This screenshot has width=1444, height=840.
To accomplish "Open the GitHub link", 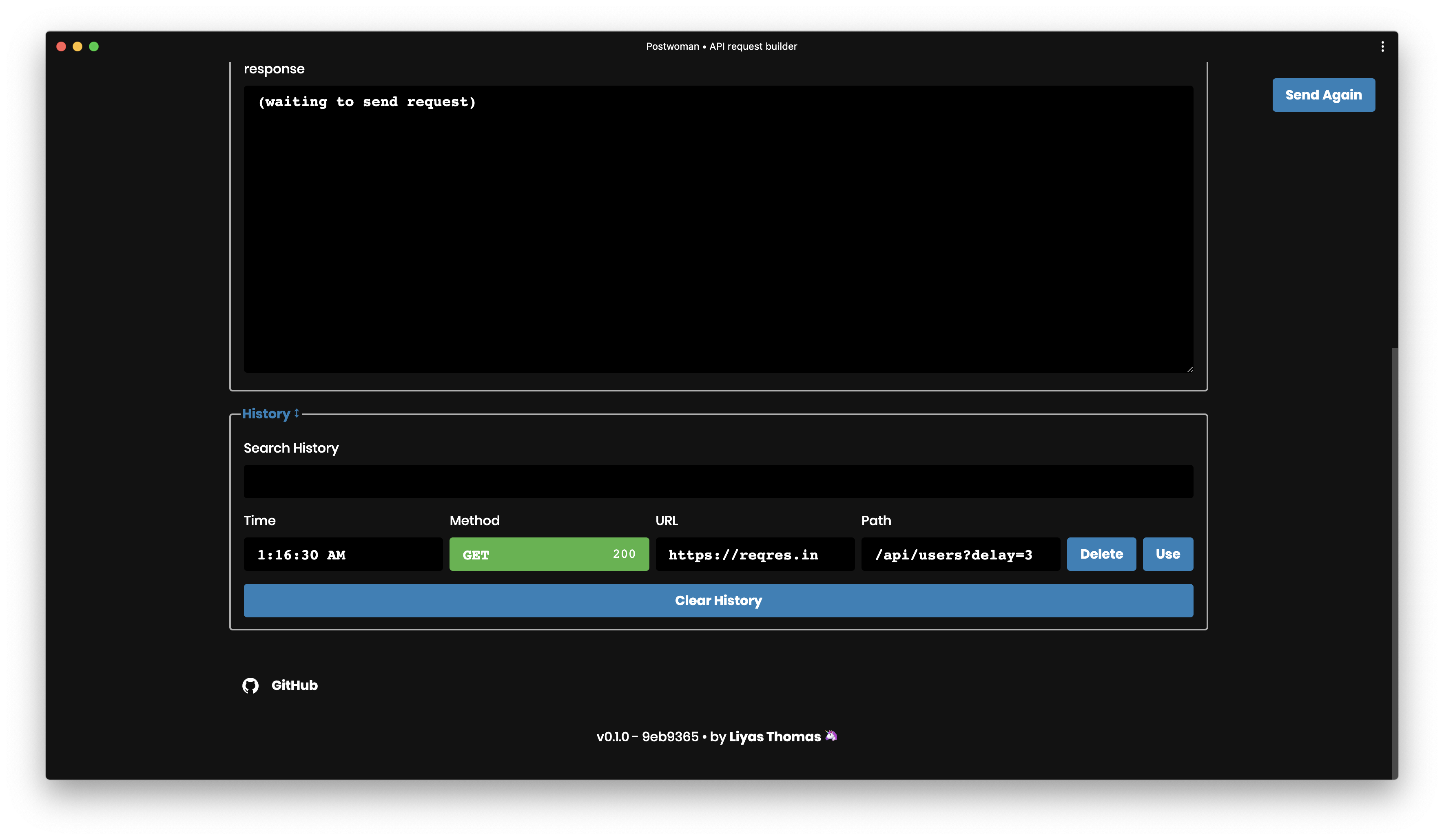I will tap(294, 685).
